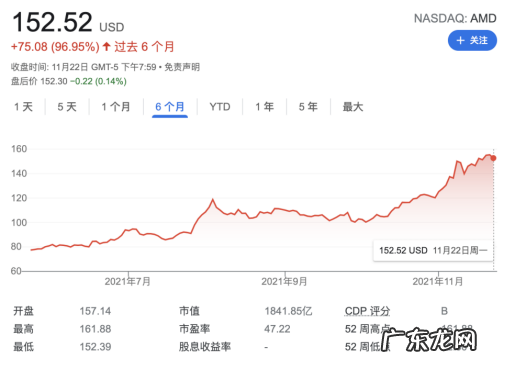This screenshot has height=369, width=515.
Task: Click the 2021年11月 axis label
Action: (x=438, y=282)
